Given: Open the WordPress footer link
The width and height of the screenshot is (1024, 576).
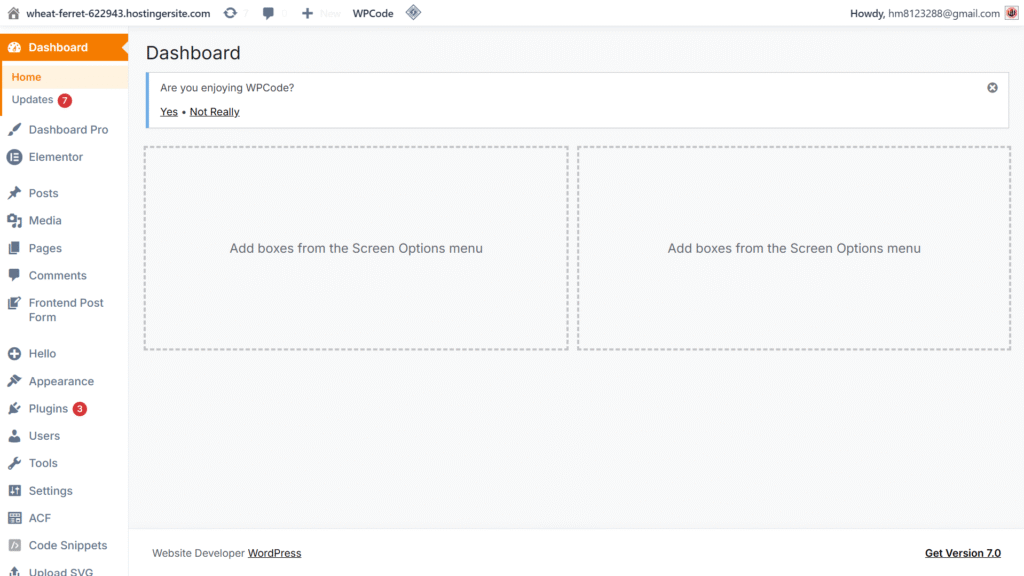Looking at the screenshot, I should pyautogui.click(x=274, y=553).
